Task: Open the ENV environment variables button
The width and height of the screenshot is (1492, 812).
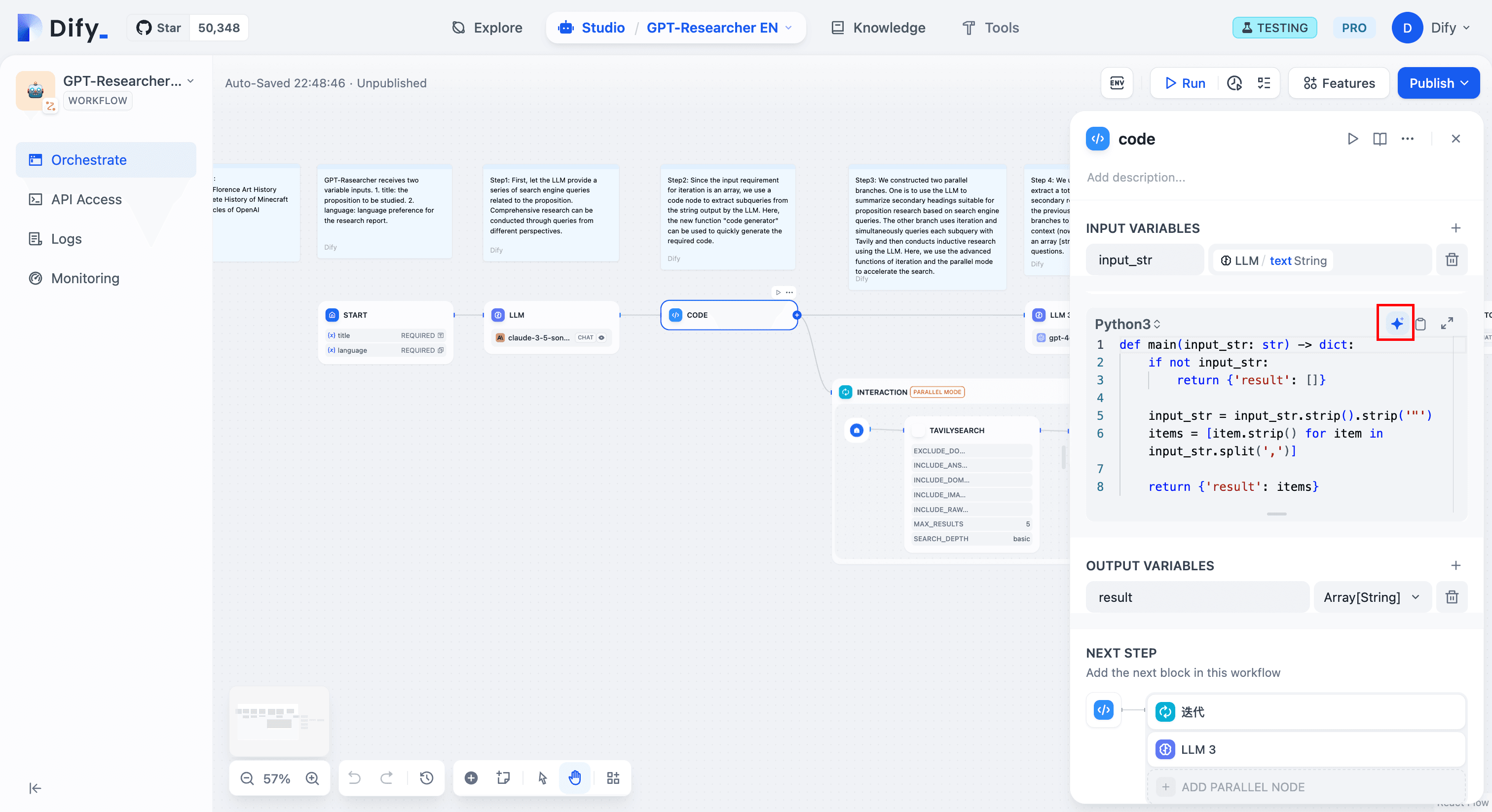Action: 1117,83
